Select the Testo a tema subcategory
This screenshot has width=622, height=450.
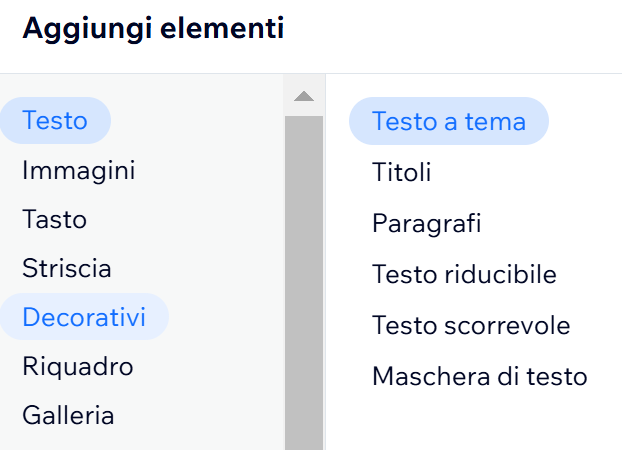tap(448, 121)
